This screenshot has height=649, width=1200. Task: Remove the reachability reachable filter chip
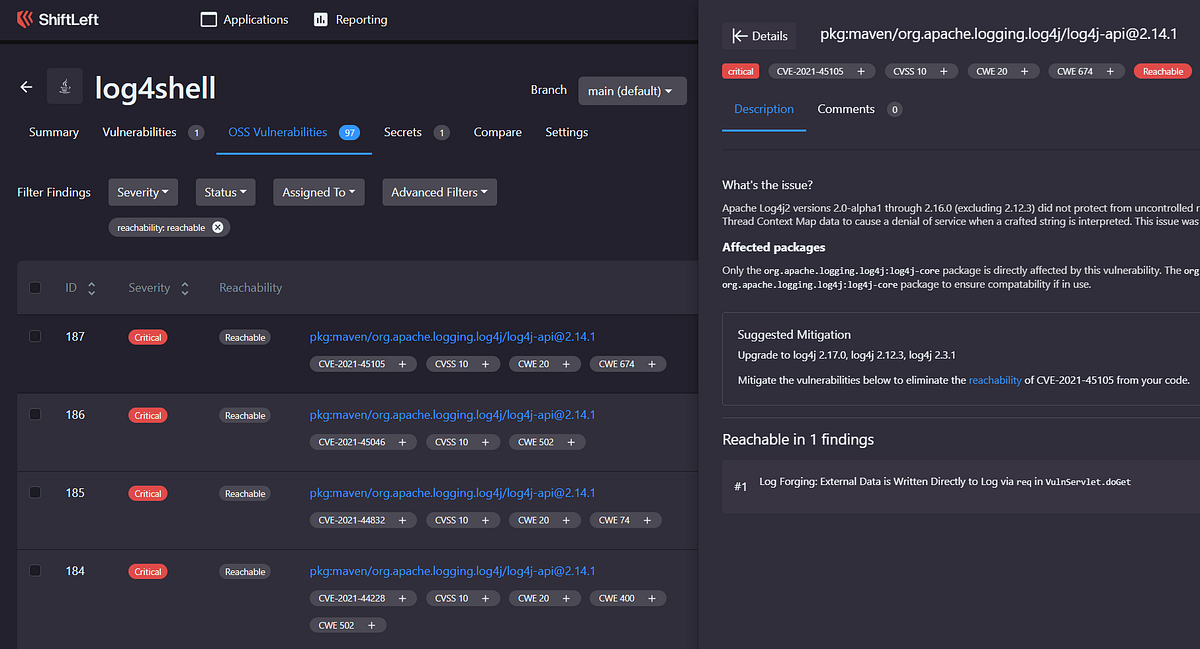coord(217,227)
